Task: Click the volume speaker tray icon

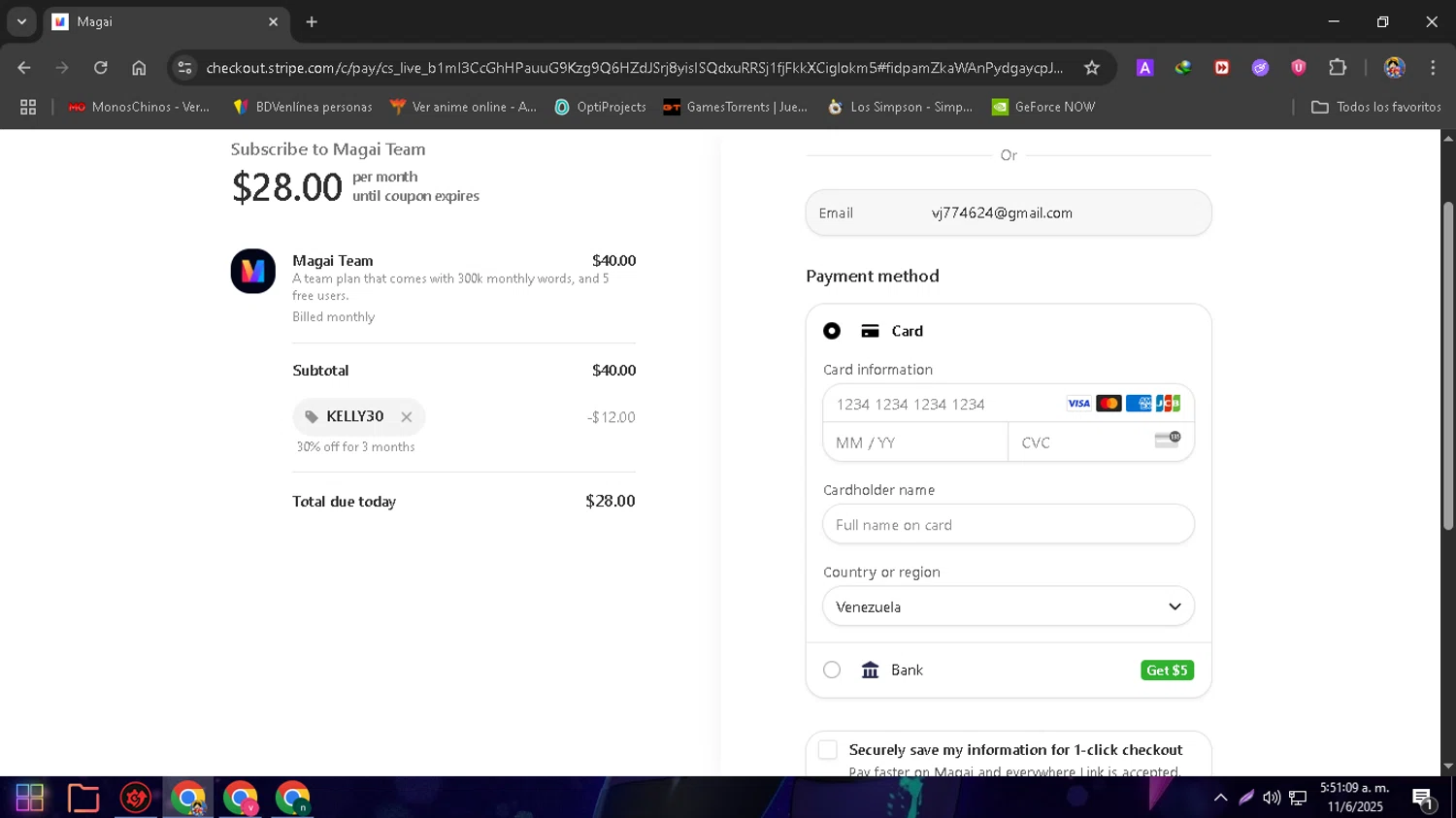Action: 1272,798
